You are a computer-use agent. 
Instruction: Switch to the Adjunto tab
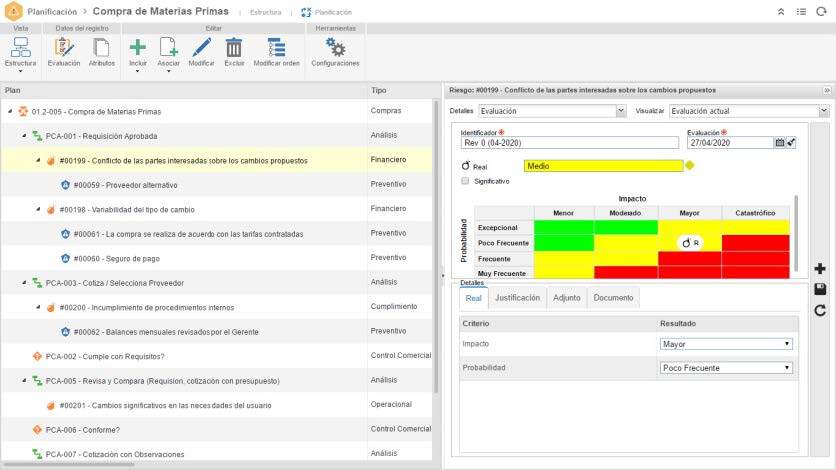[x=566, y=298]
